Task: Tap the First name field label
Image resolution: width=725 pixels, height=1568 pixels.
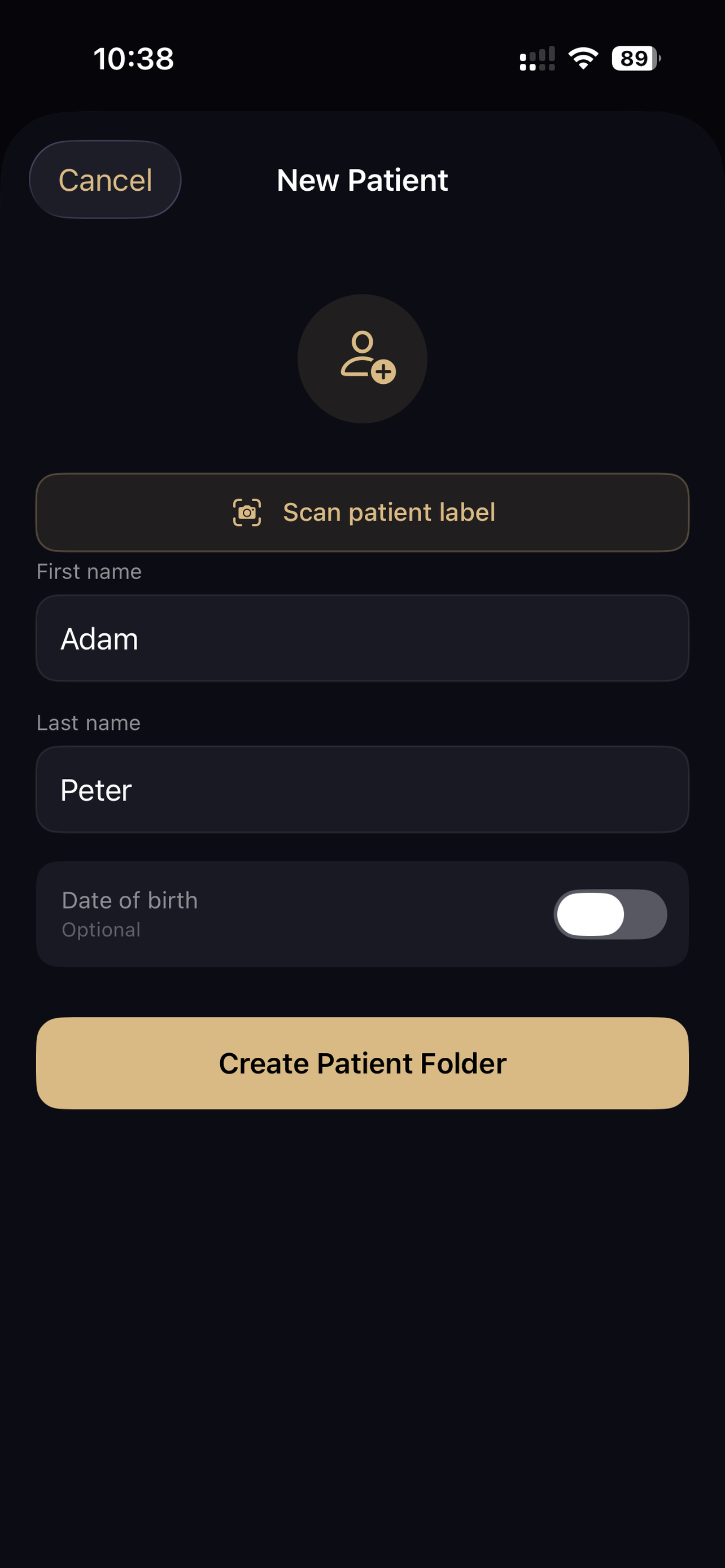Action: (x=89, y=572)
